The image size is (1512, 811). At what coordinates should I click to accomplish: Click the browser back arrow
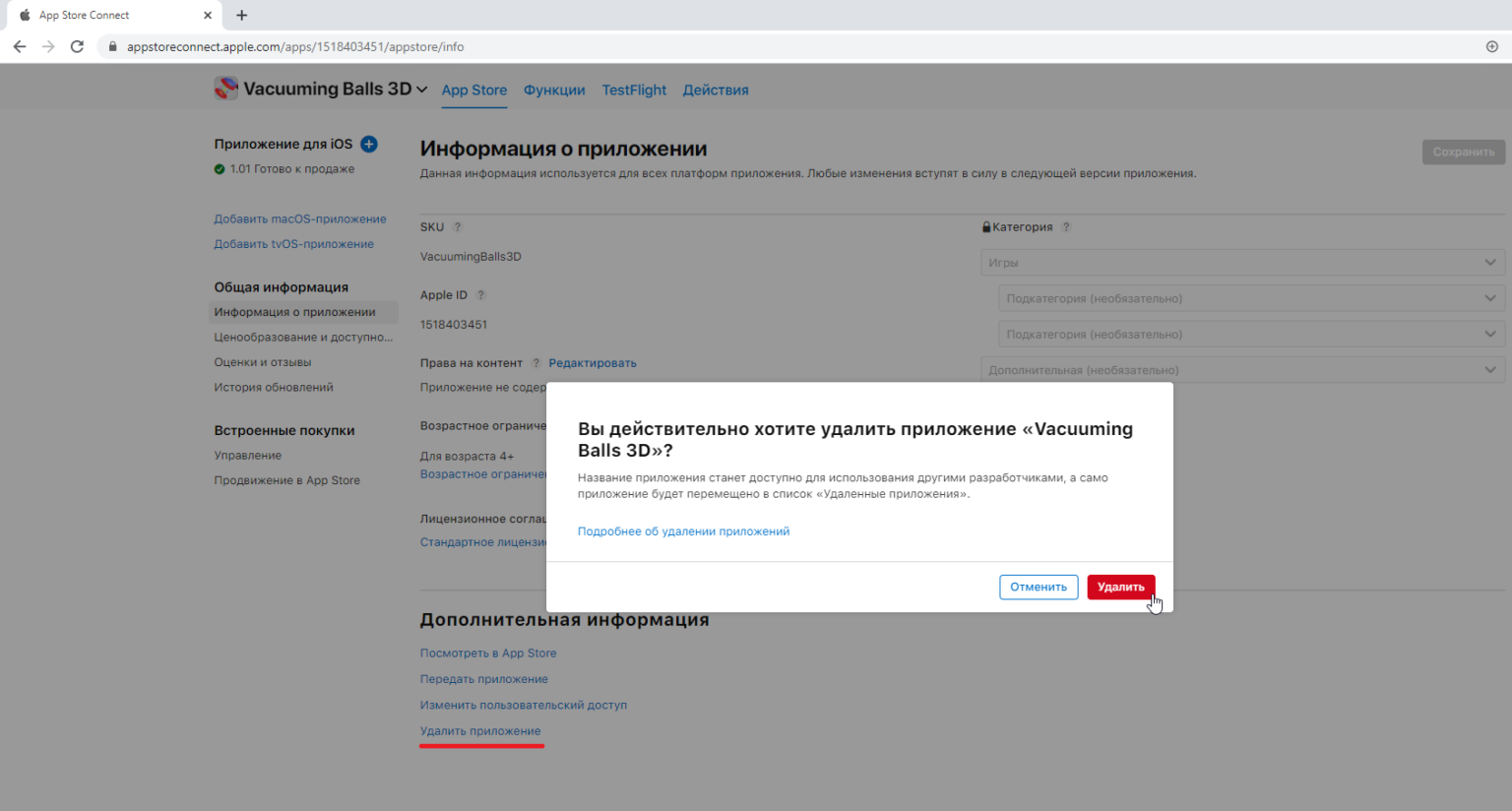[20, 46]
